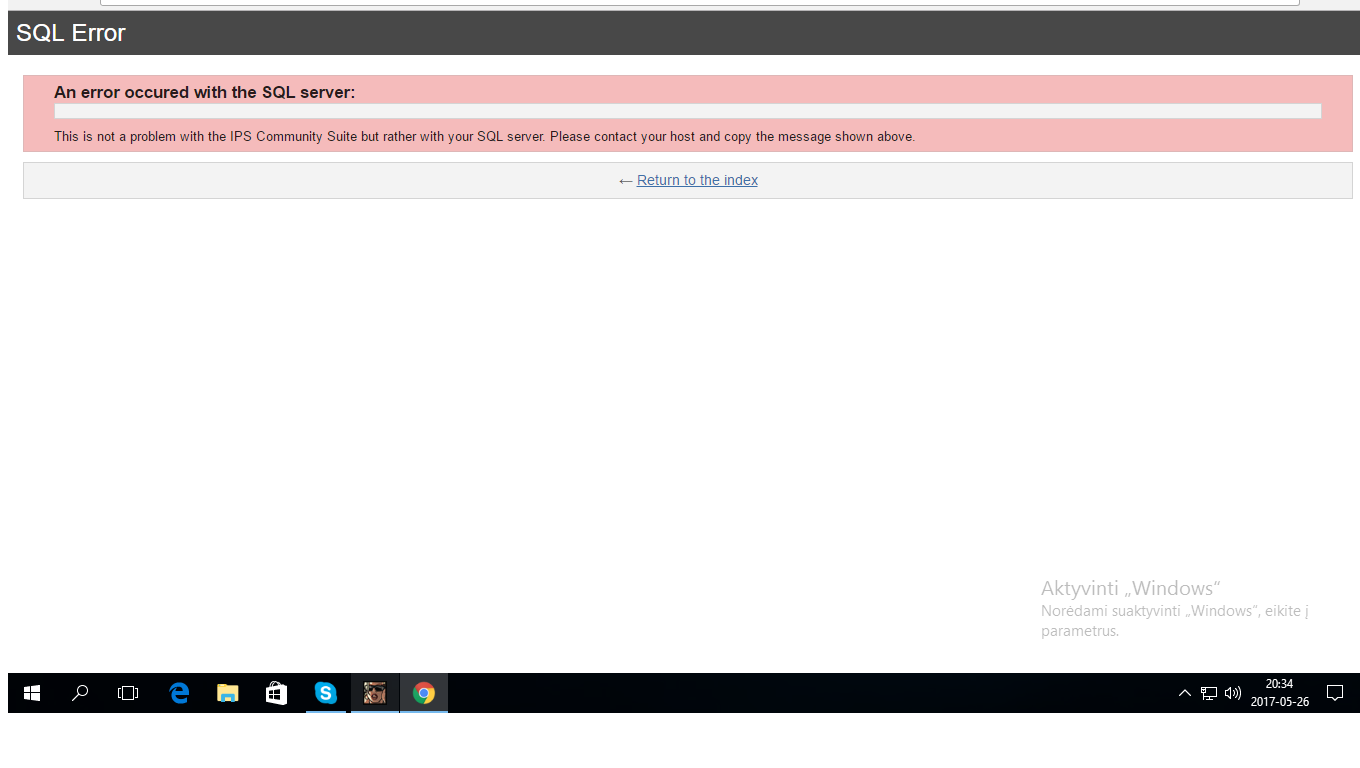Viewport: 1360px width, 768px height.
Task: Open Action Center notifications icon
Action: 1334,693
